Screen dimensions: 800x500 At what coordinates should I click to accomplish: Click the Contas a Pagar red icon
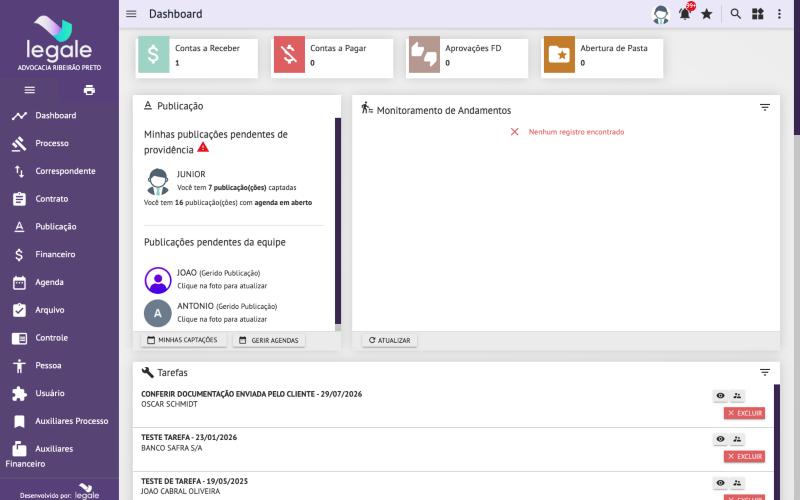coord(289,55)
